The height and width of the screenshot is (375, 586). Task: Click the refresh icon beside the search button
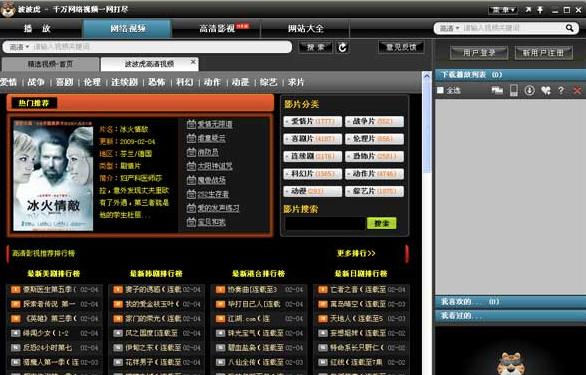point(343,47)
